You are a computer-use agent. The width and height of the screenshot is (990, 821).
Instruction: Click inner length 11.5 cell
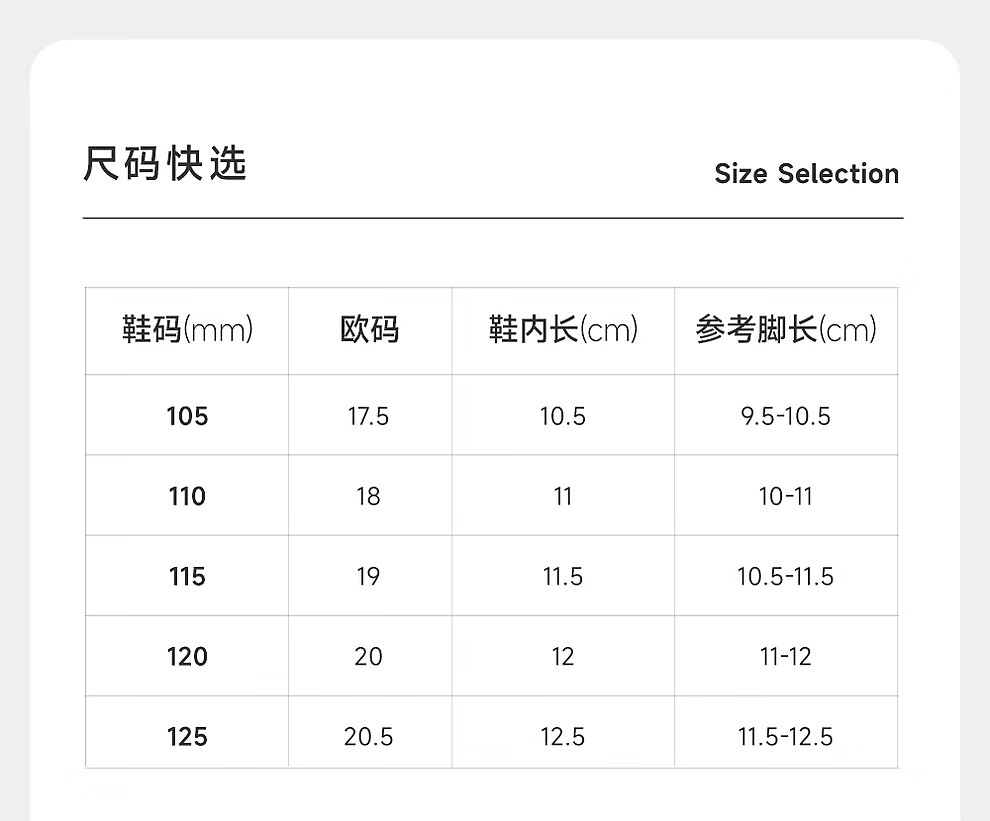[562, 576]
